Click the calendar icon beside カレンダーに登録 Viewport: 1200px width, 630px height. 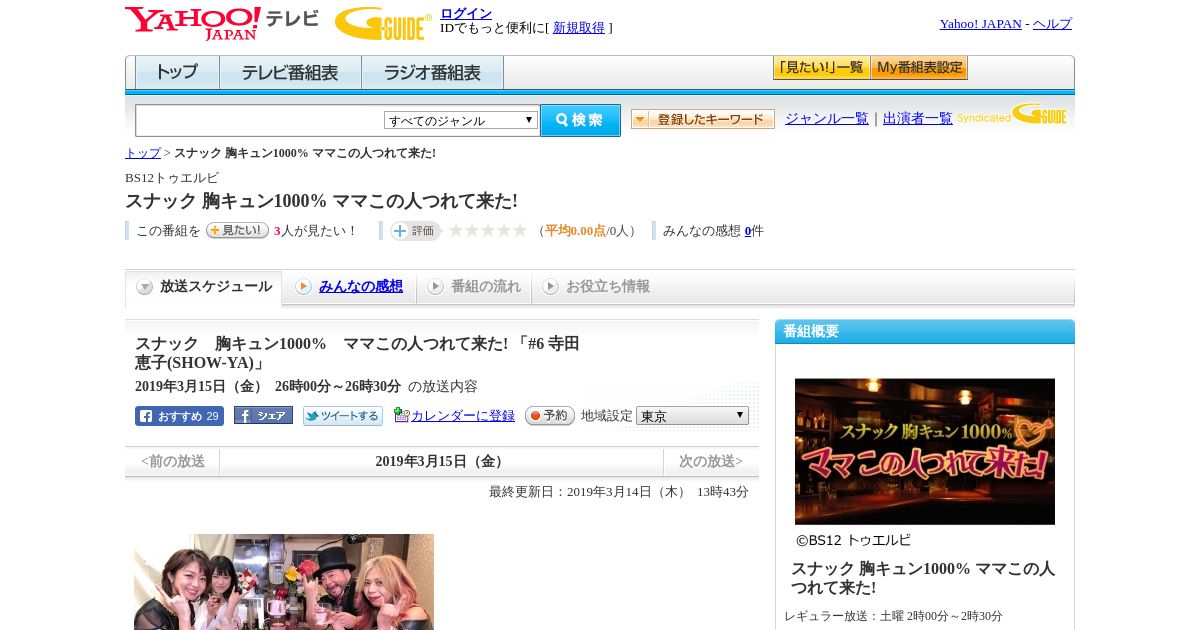tap(401, 415)
